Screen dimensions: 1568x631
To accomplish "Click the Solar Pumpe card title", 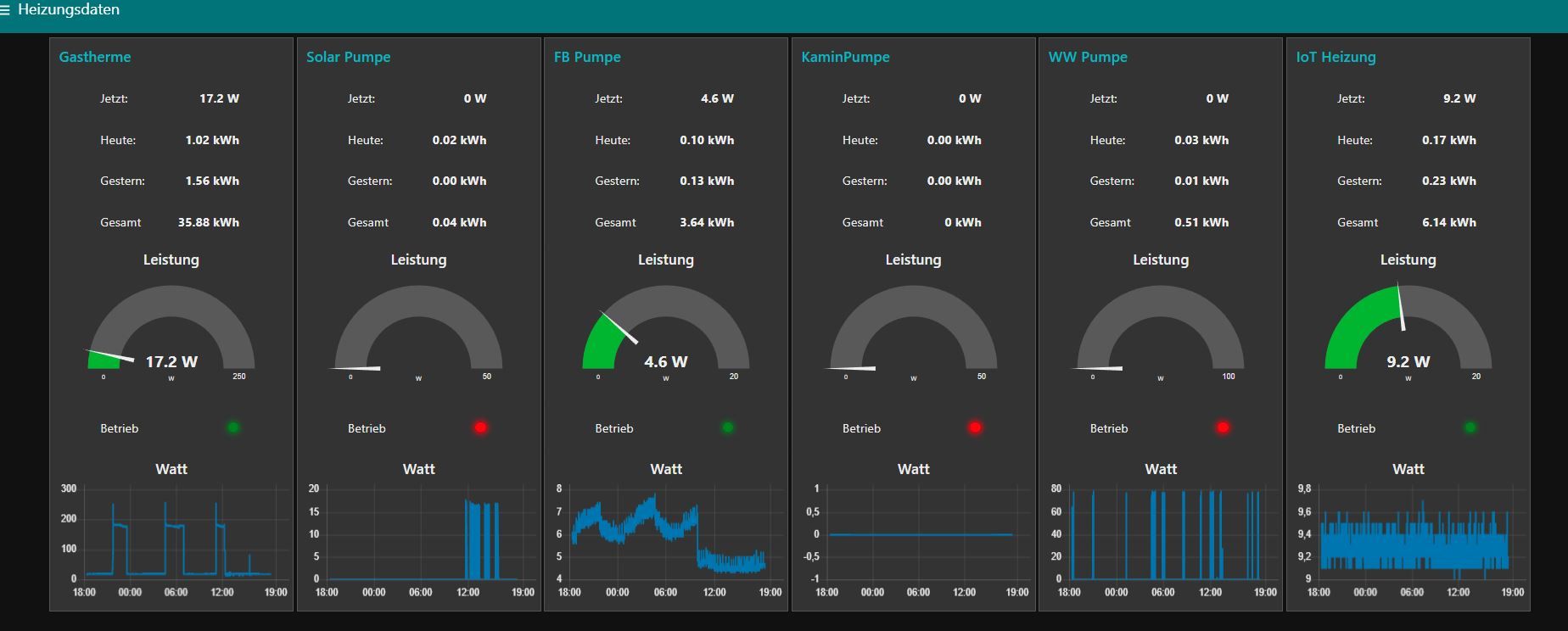I will click(349, 57).
